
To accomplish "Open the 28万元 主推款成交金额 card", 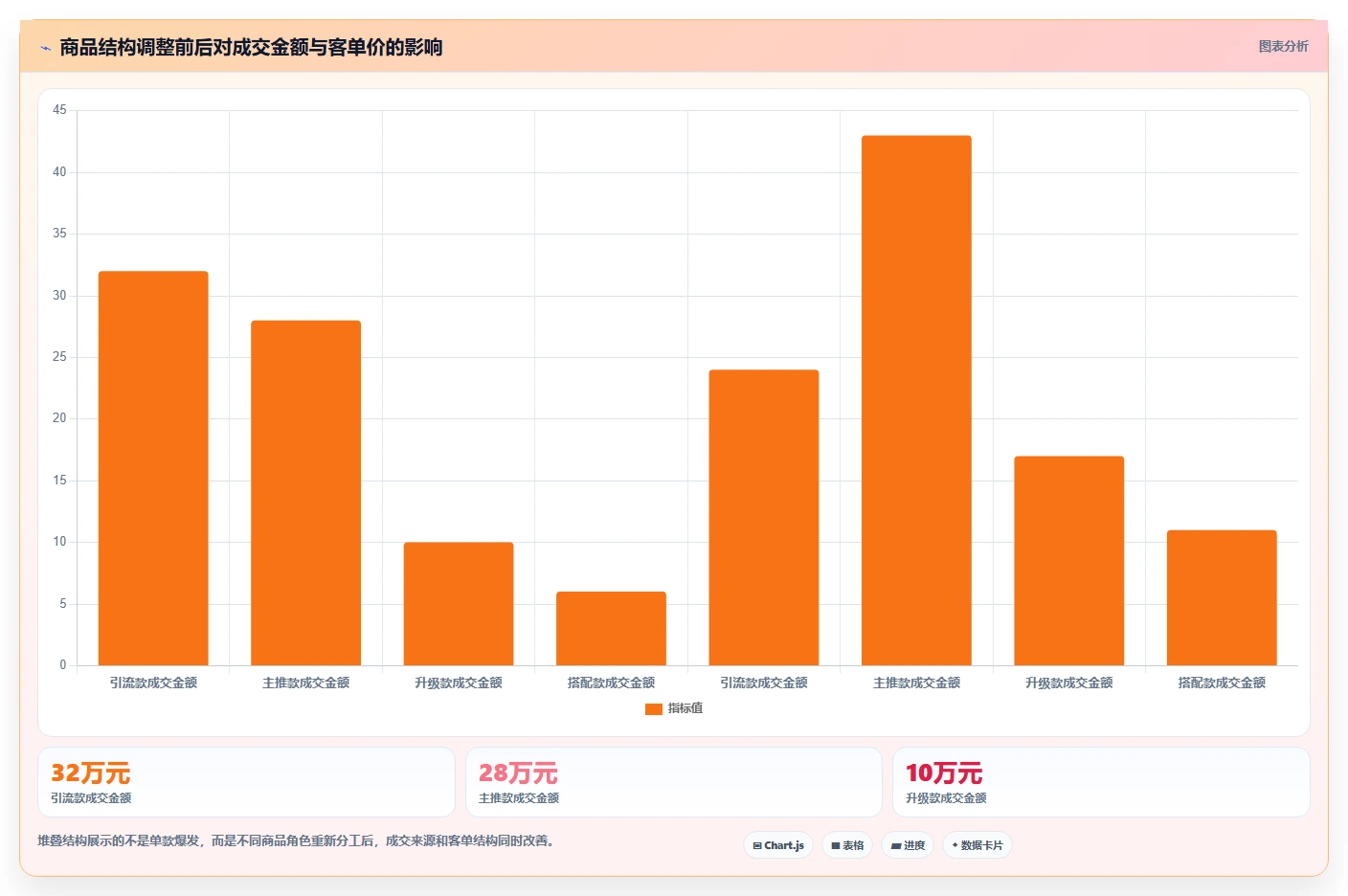I will (x=674, y=782).
